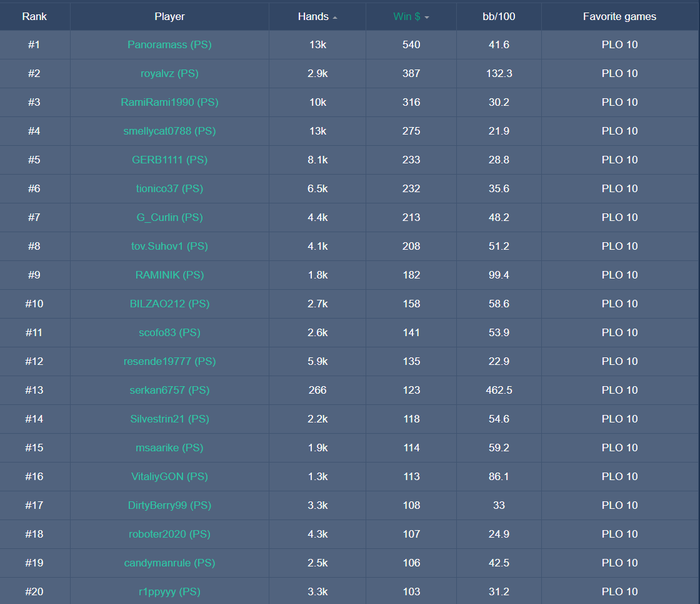Click the hands value 5.9k

317,361
